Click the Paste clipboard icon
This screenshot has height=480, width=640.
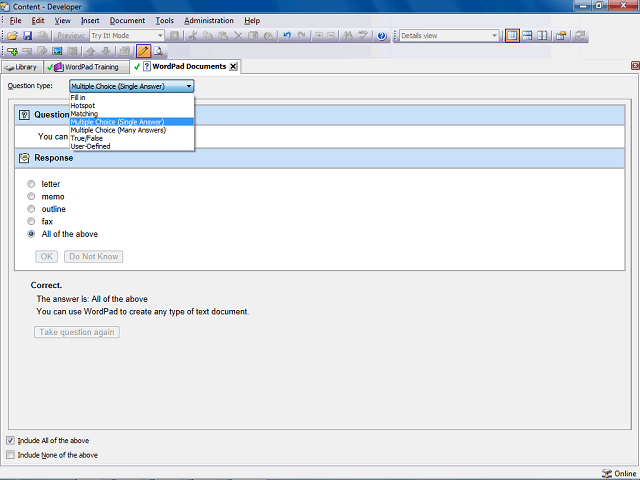223,36
